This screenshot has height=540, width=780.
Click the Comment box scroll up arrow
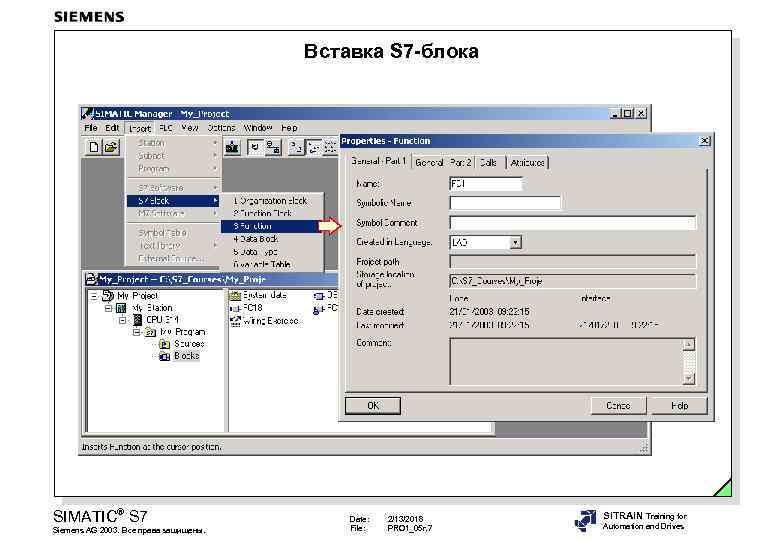point(689,344)
